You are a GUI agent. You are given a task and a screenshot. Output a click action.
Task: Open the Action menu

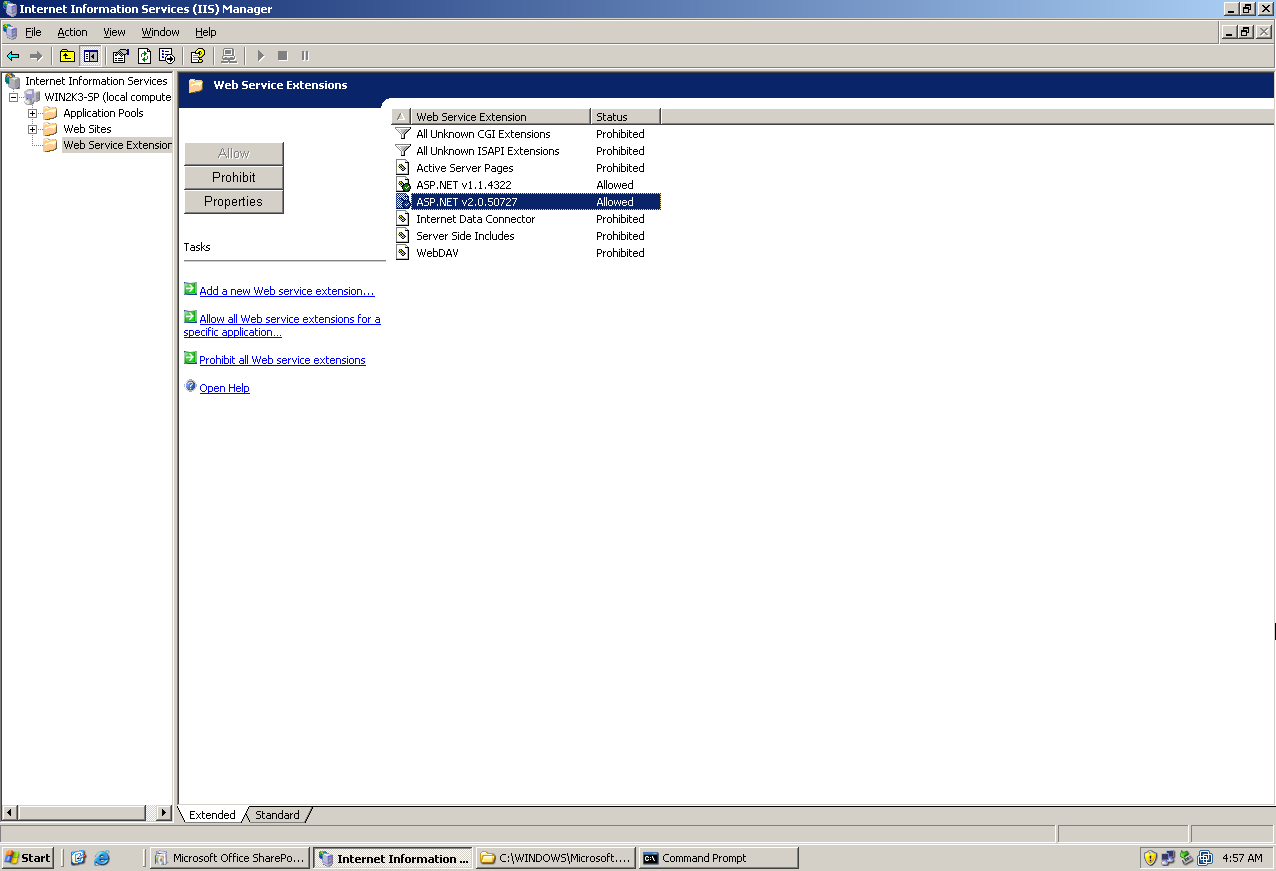tap(72, 31)
